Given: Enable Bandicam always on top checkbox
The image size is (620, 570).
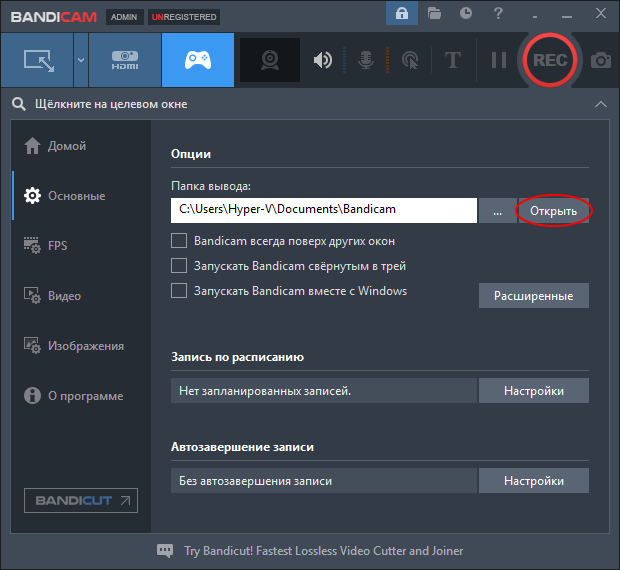Looking at the screenshot, I should pyautogui.click(x=179, y=241).
